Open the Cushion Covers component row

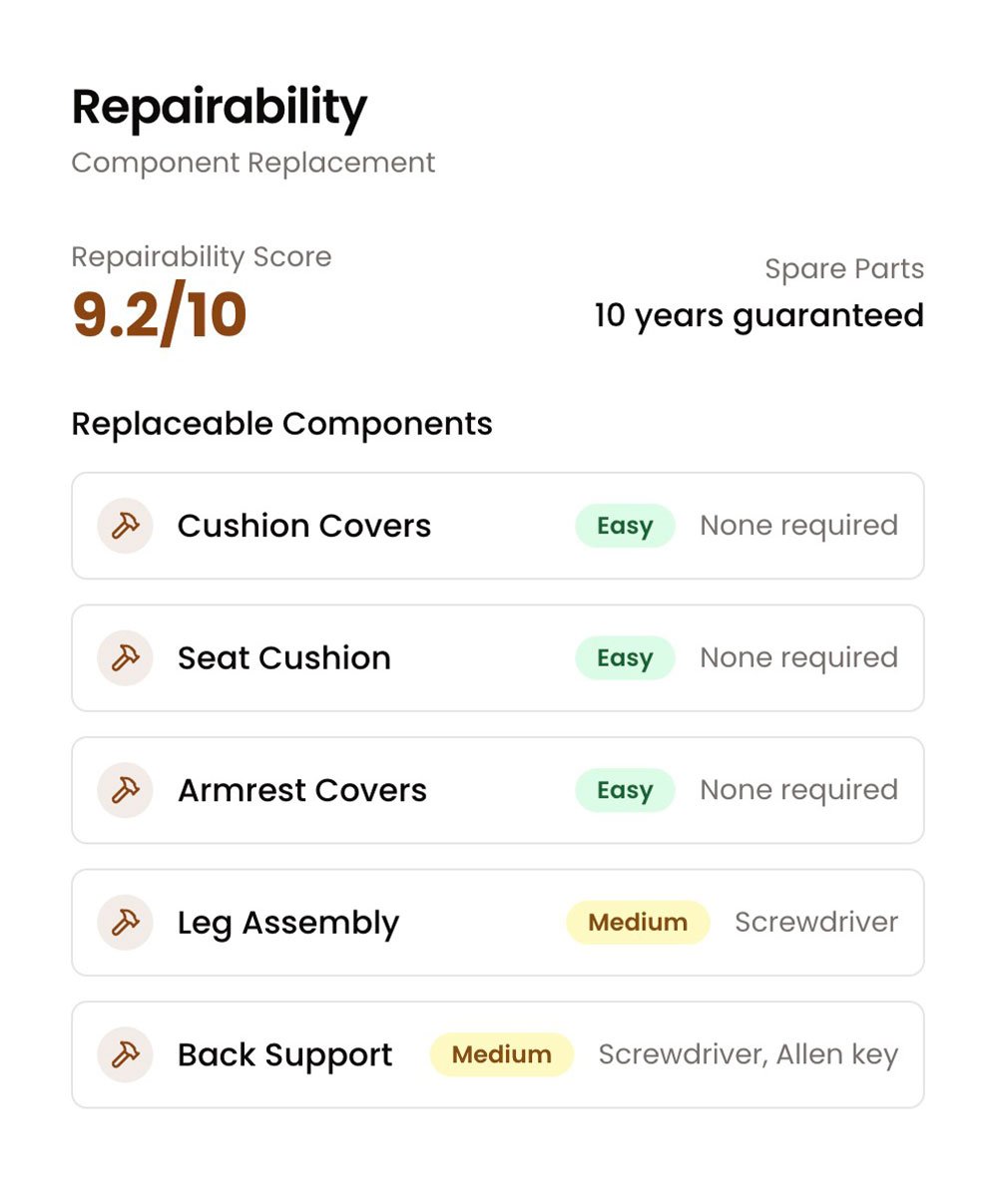click(498, 526)
